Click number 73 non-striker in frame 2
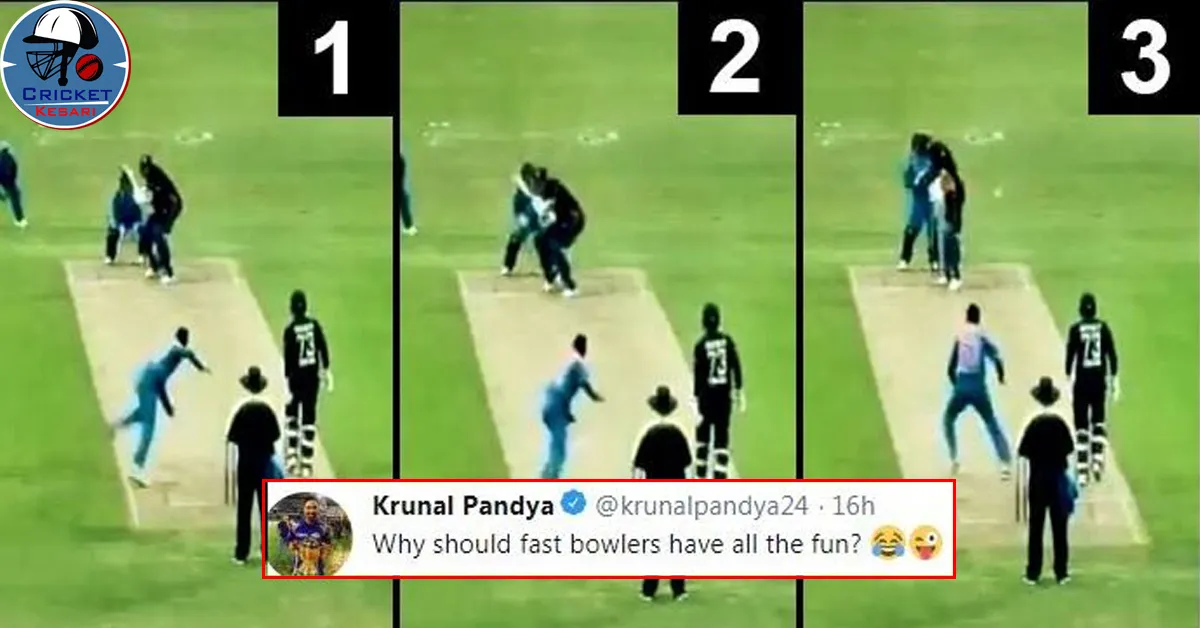This screenshot has height=628, width=1200. 718,388
